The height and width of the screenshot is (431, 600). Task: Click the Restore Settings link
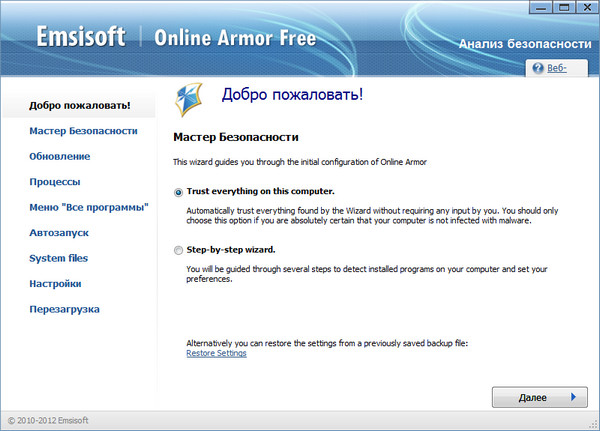tap(216, 353)
